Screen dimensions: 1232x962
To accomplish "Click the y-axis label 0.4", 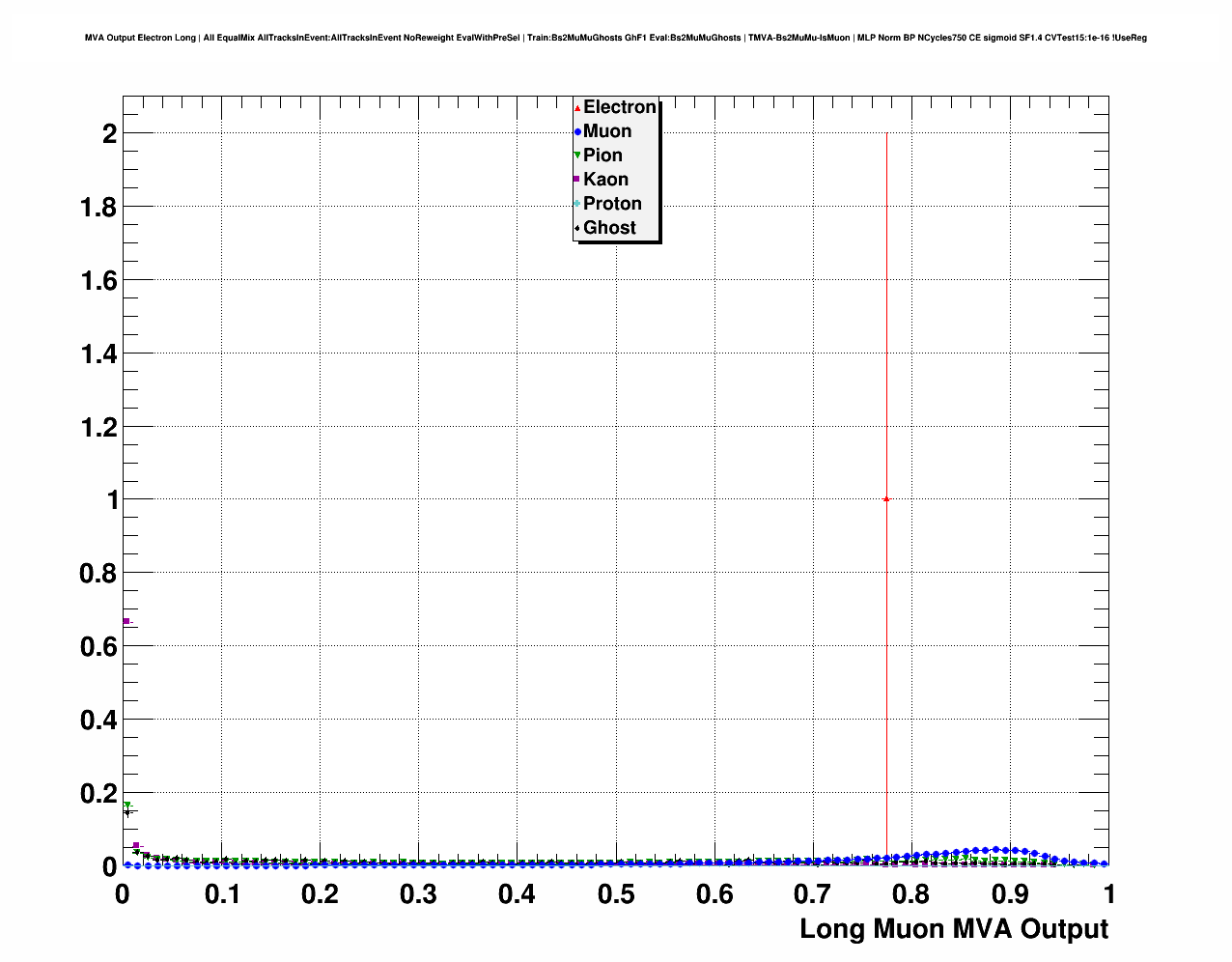I will coord(98,721).
